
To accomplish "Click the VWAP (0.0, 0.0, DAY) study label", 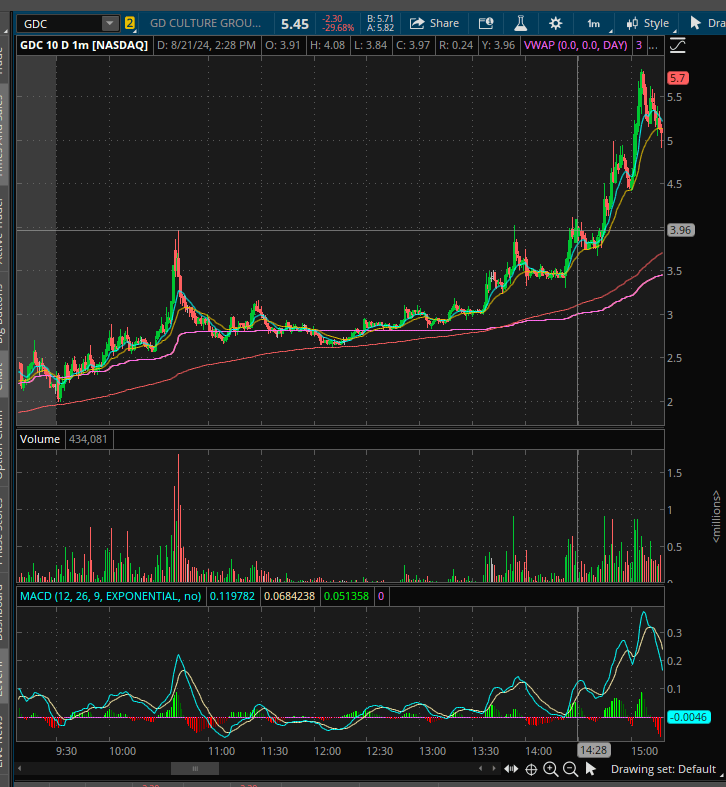I will 575,45.
